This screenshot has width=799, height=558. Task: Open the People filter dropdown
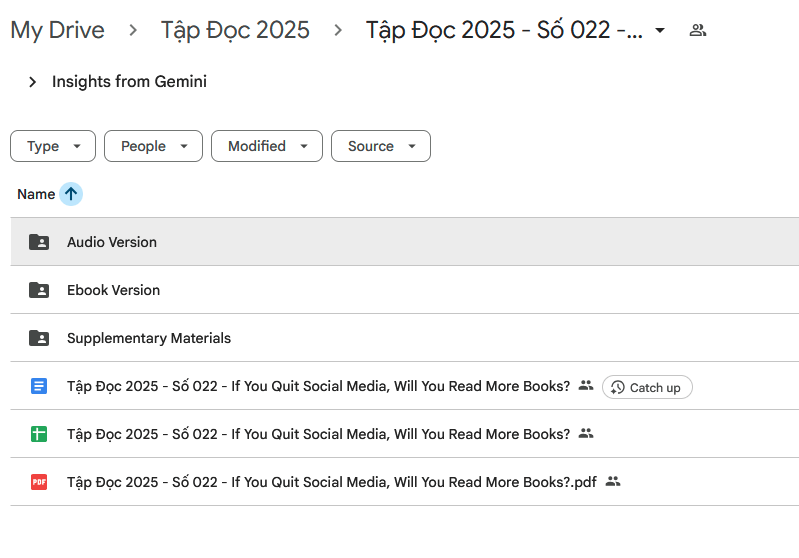(153, 146)
